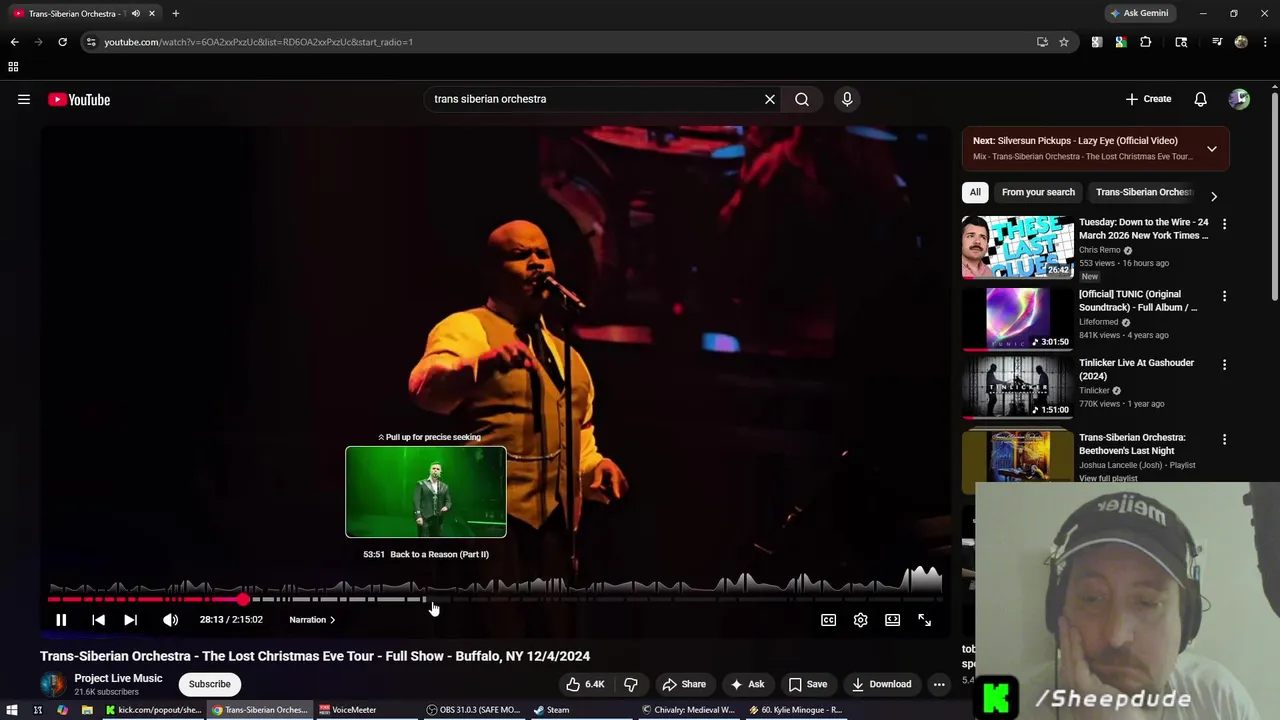
Task: Open the Chrome Extensions puzzle icon
Action: point(1146,42)
